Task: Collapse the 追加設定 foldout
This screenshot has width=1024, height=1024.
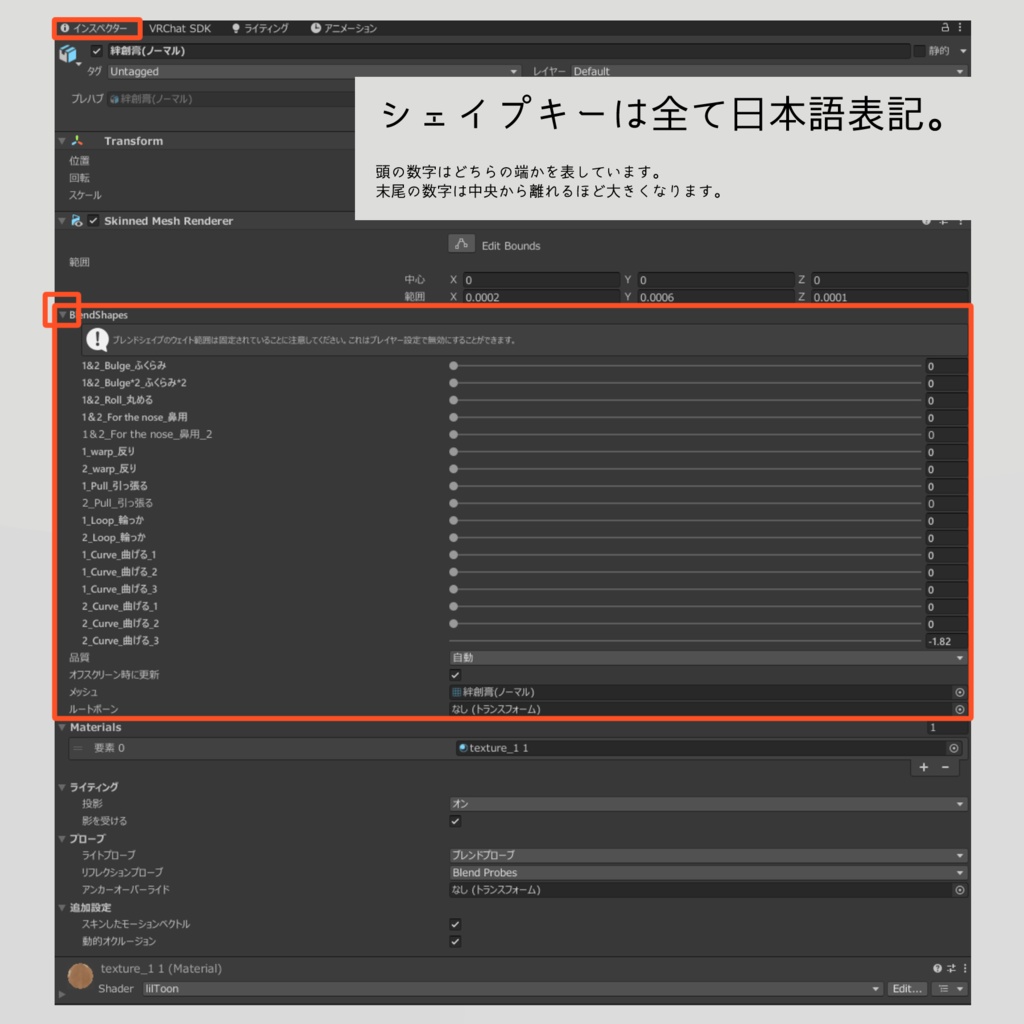Action: (62, 907)
